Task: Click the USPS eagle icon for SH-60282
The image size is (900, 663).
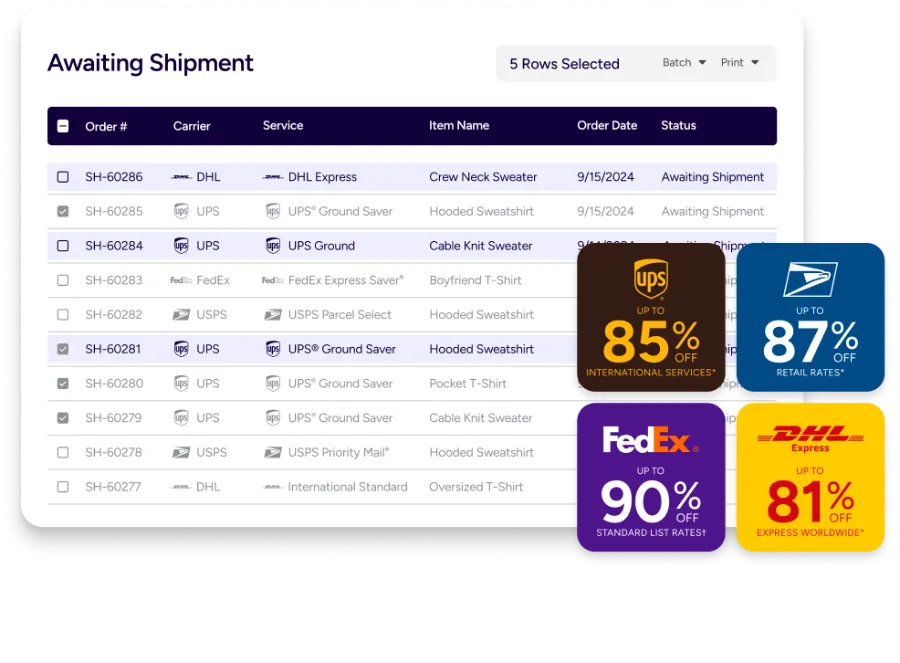Action: pos(181,315)
